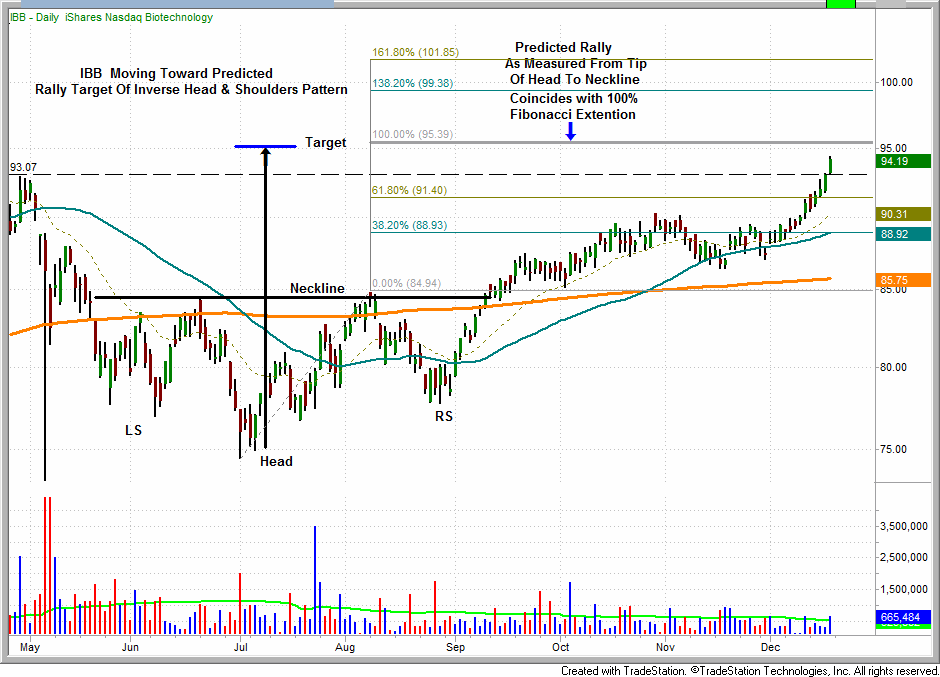Viewport: 940px width, 677px height.
Task: Click the orange 85.75 moving average tag
Action: coord(903,280)
